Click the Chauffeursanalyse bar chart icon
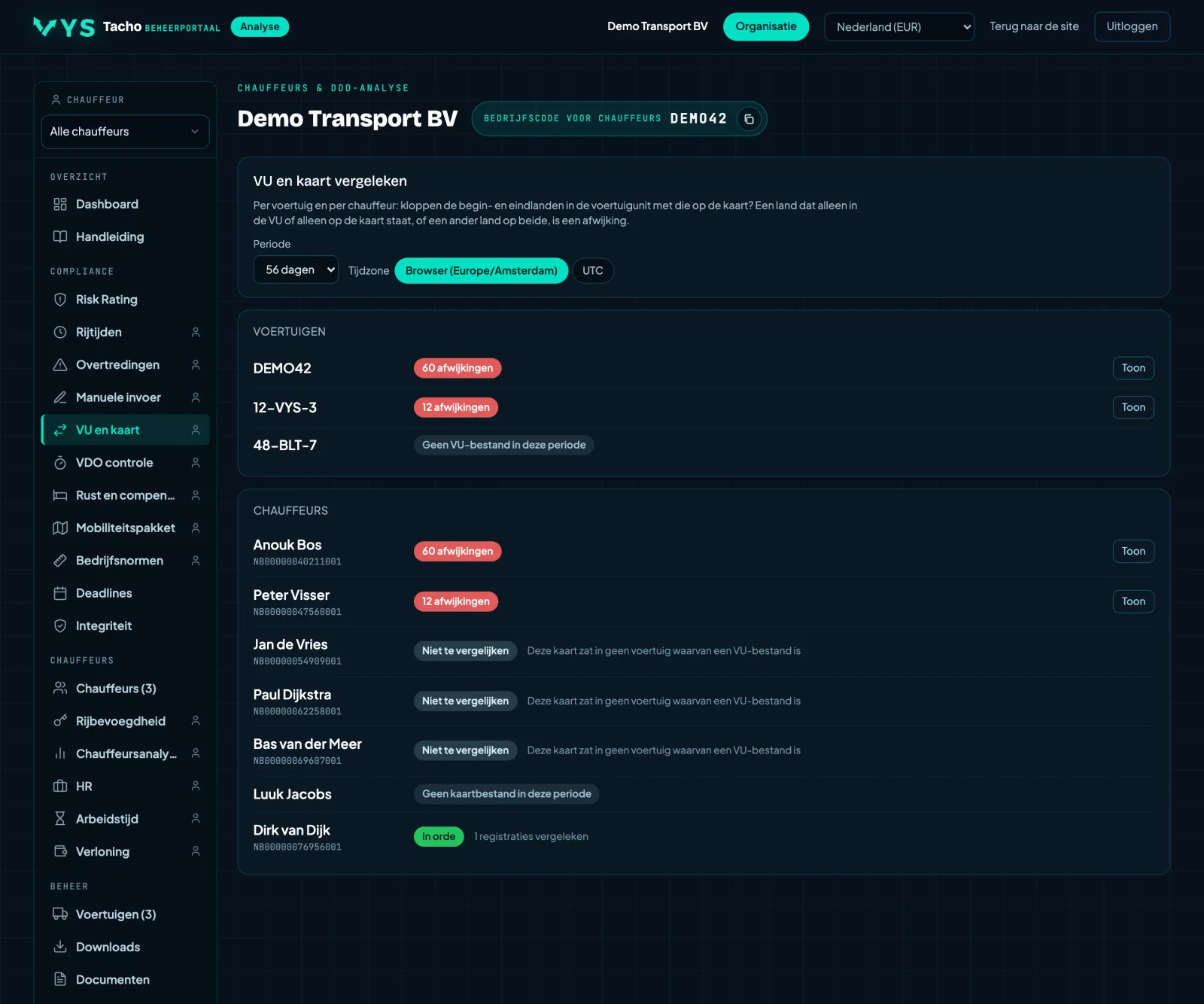 [60, 753]
